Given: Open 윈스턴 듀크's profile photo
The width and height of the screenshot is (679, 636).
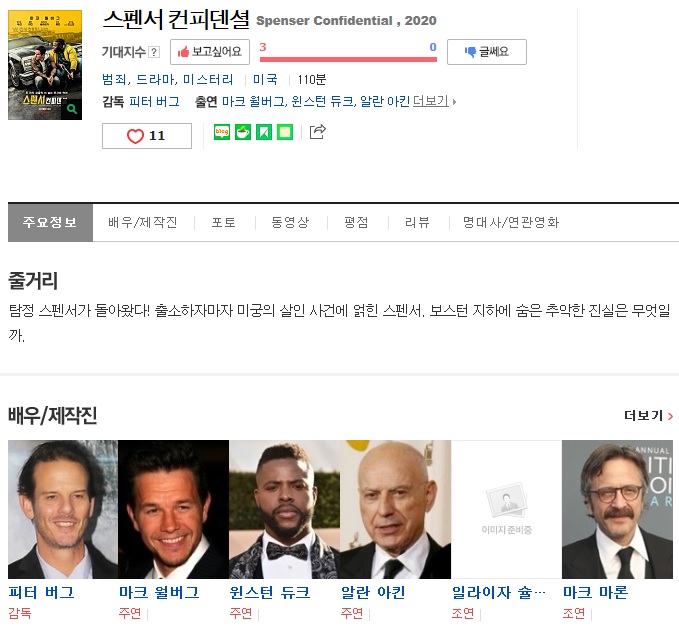Looking at the screenshot, I should (x=284, y=510).
